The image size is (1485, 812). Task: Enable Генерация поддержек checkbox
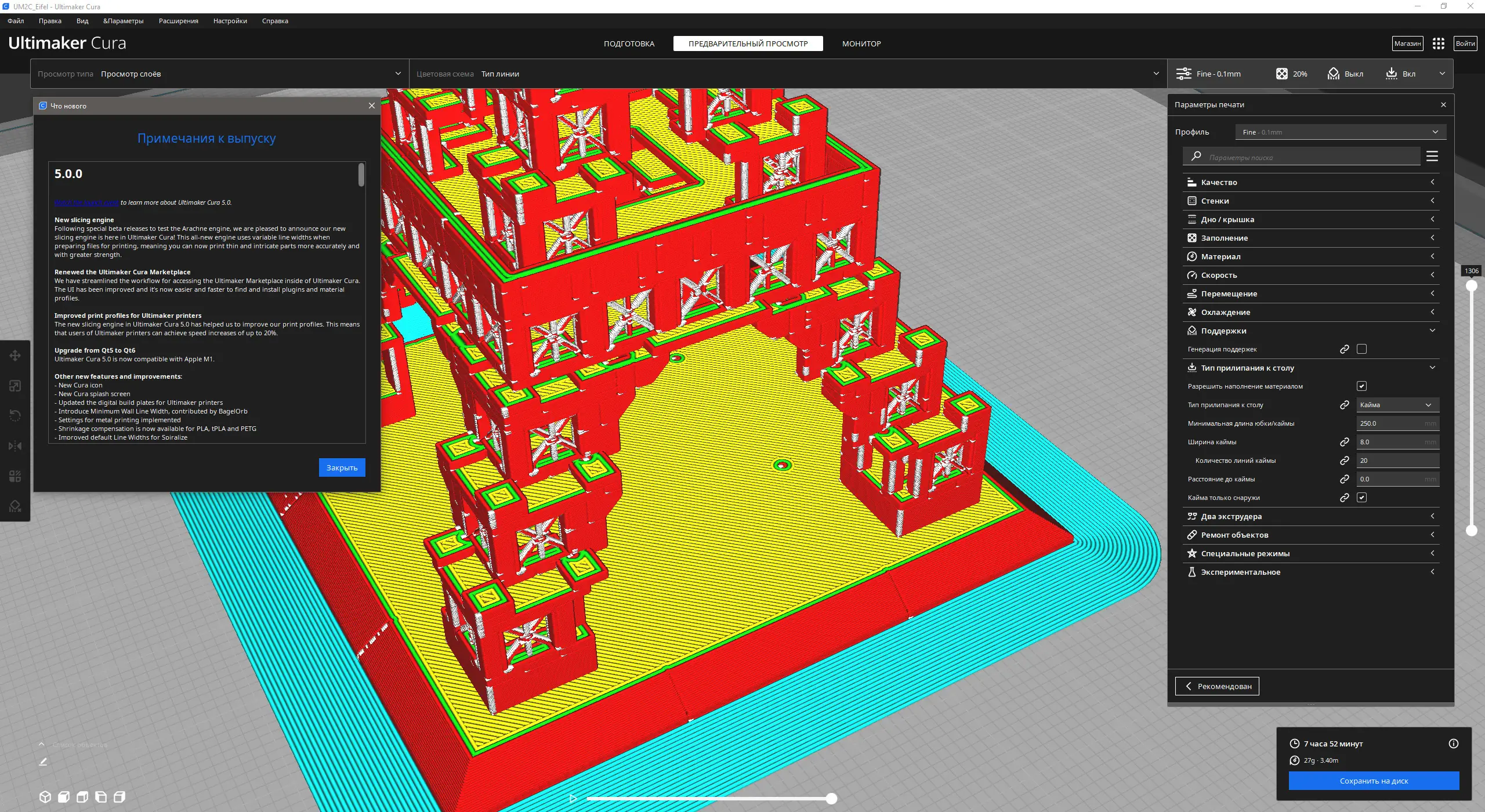tap(1361, 349)
